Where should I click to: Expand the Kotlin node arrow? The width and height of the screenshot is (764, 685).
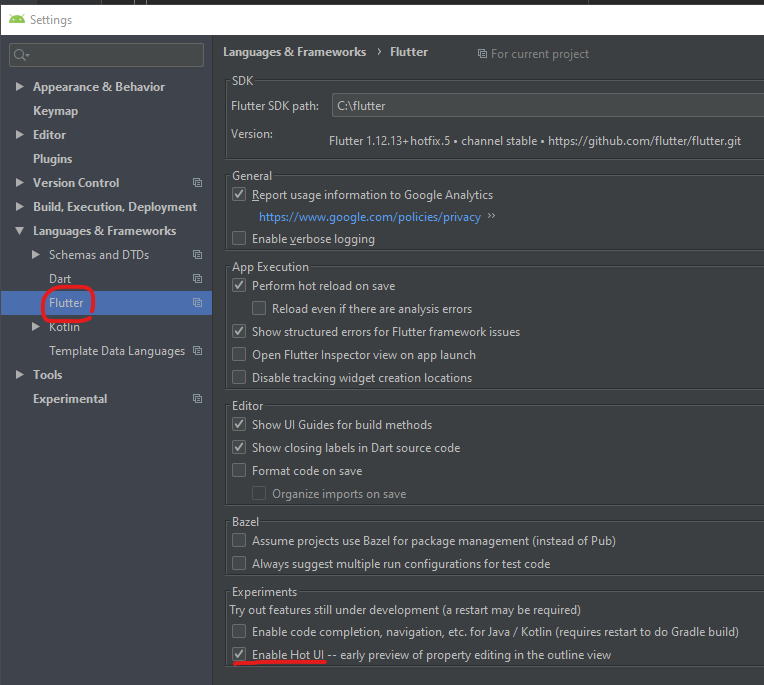click(x=36, y=327)
